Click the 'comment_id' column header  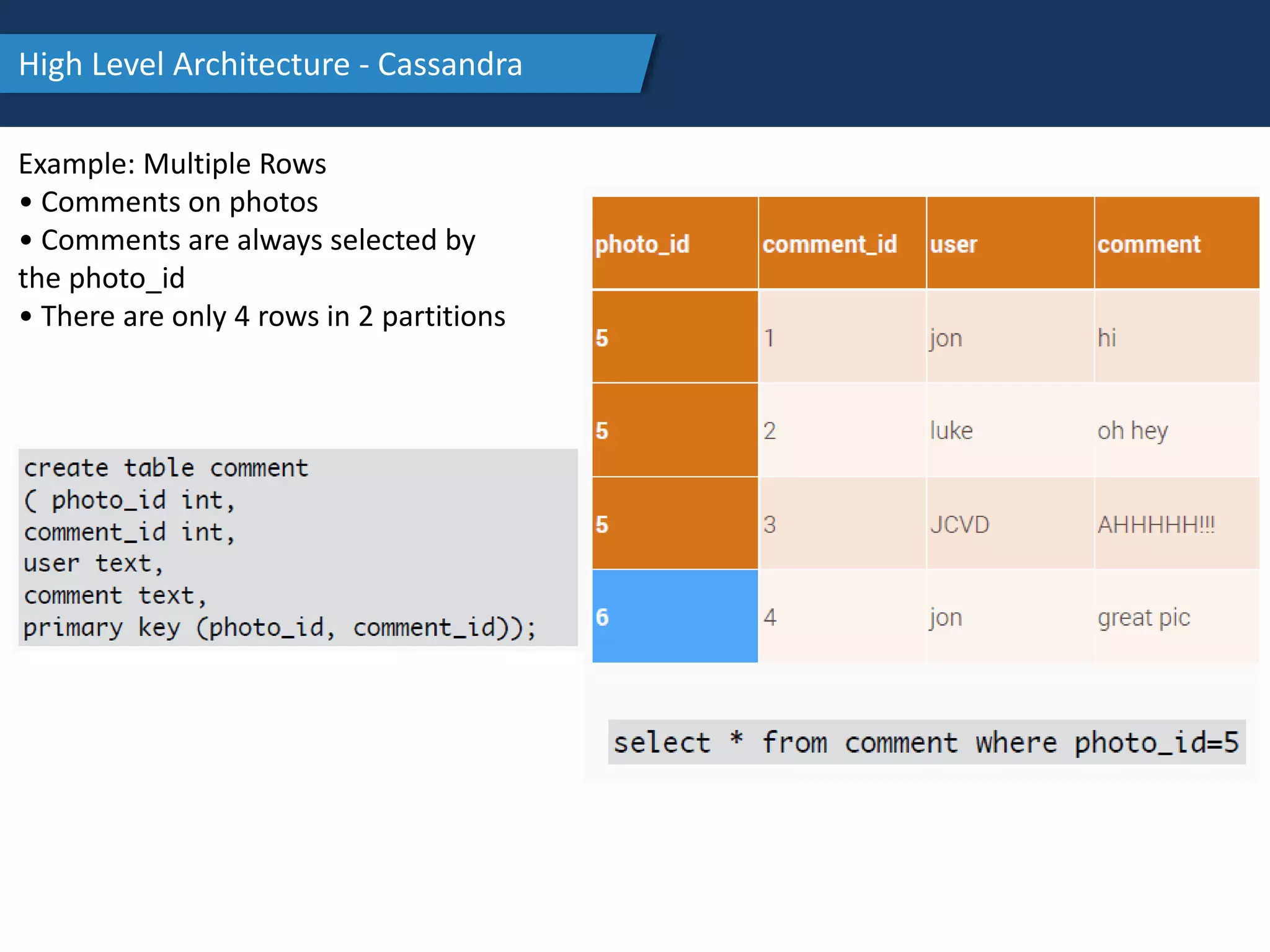(x=829, y=244)
